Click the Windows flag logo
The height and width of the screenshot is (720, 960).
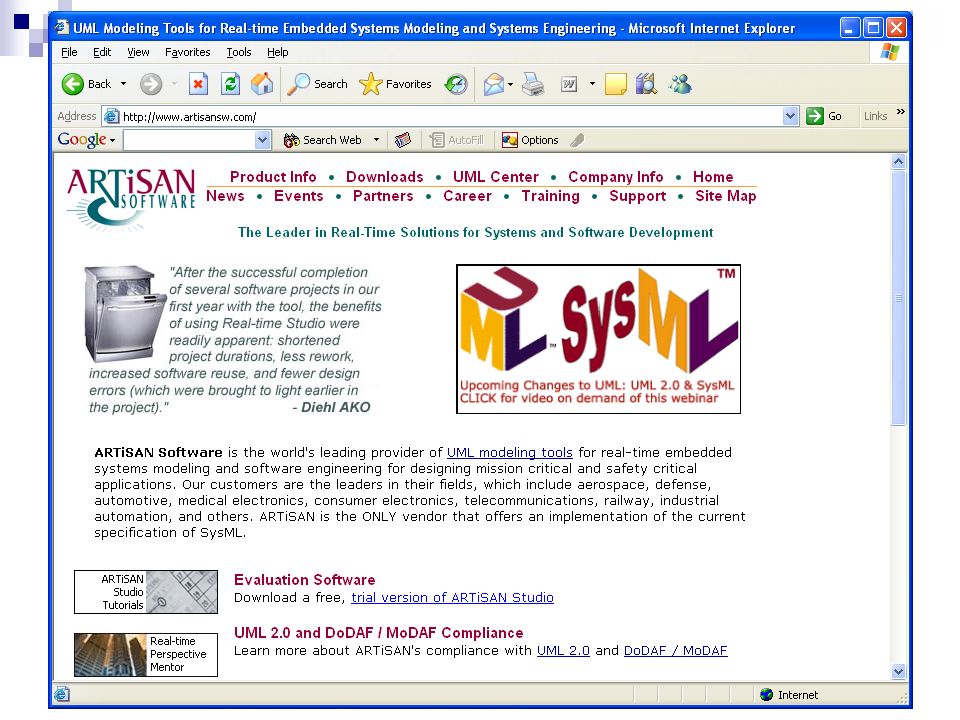tap(890, 52)
